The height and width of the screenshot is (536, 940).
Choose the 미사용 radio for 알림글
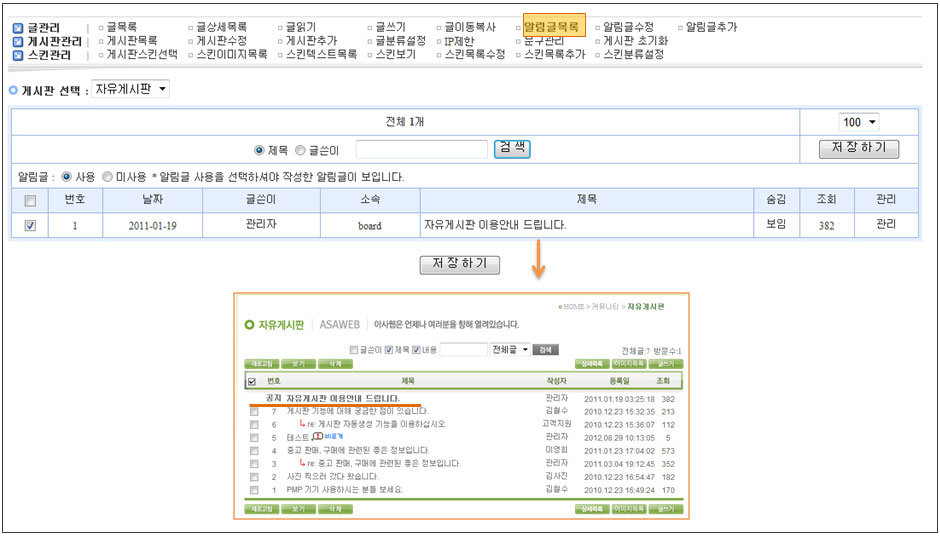(107, 177)
